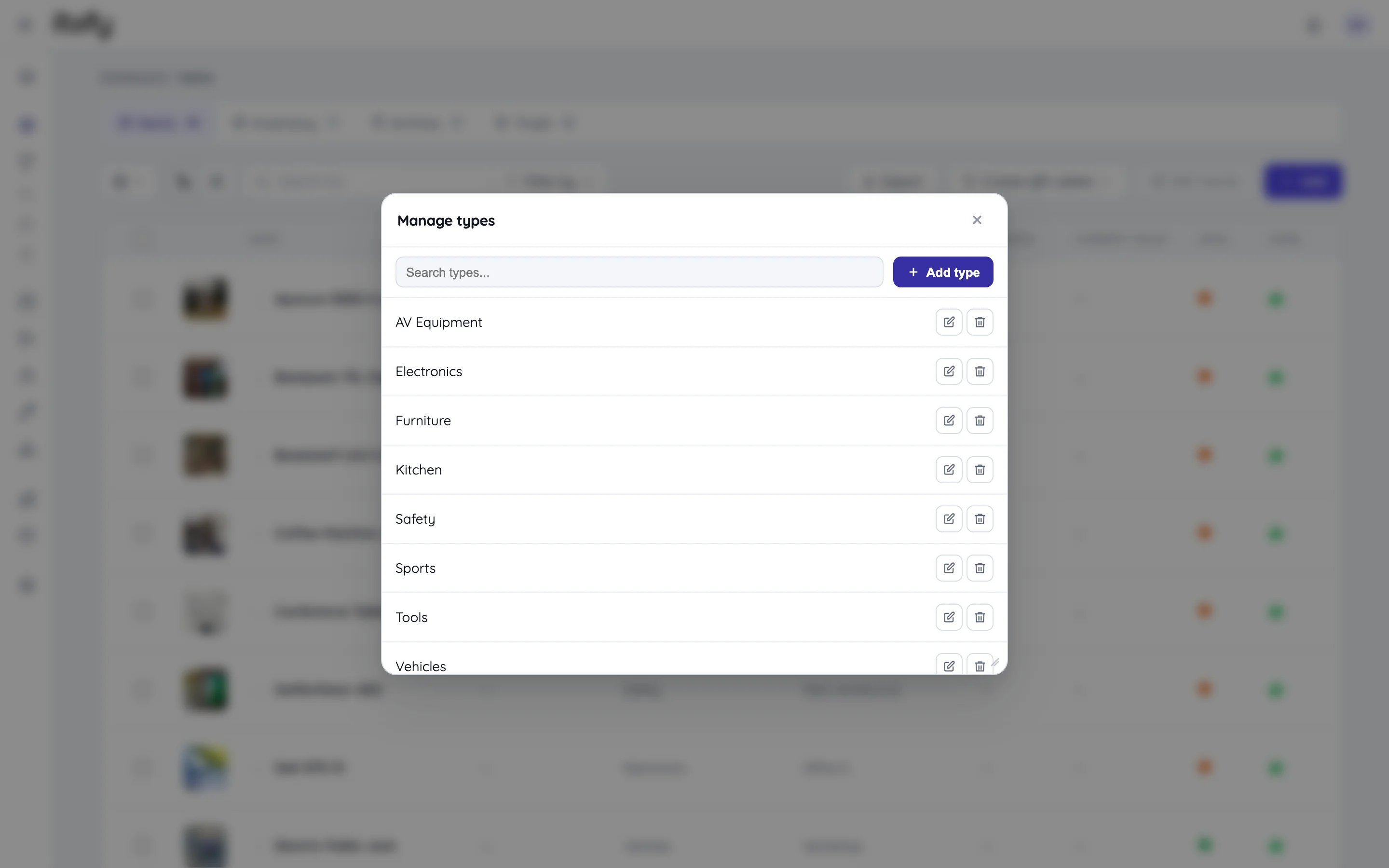Edit the Furniture type
Image resolution: width=1389 pixels, height=868 pixels.
(949, 421)
